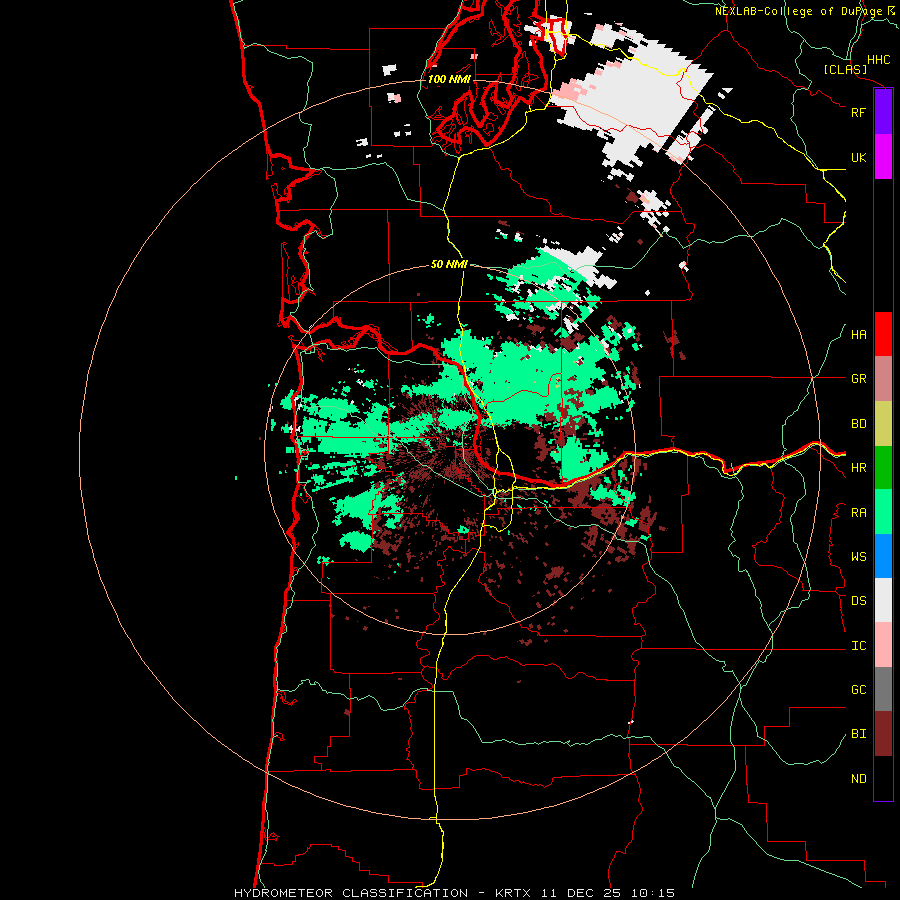Click the "50 NMI" range ring label

(449, 264)
